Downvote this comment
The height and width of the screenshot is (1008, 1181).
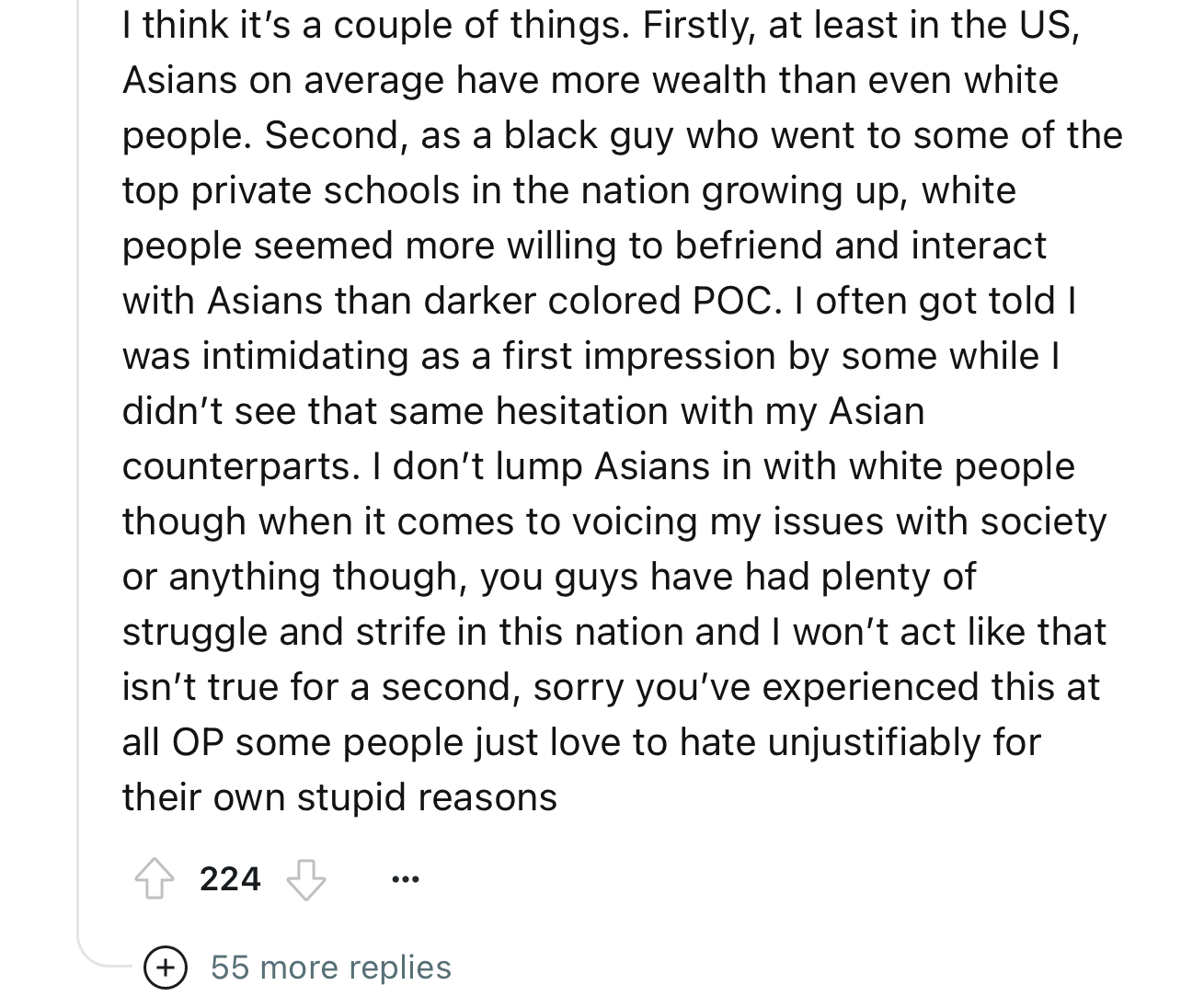(x=305, y=880)
